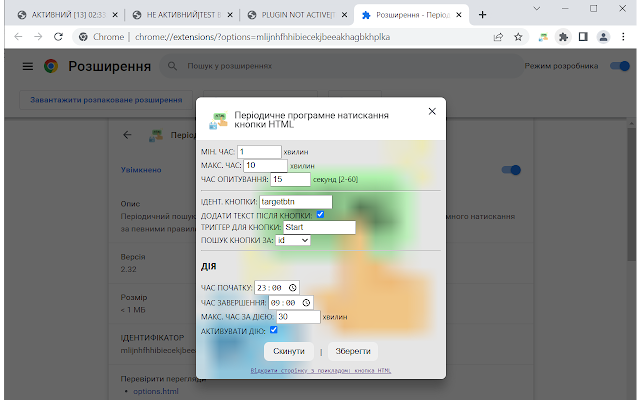The image size is (640, 400).
Task: Open 'ПОШУК КНОПКИ ЗА' dropdown
Action: coord(293,240)
